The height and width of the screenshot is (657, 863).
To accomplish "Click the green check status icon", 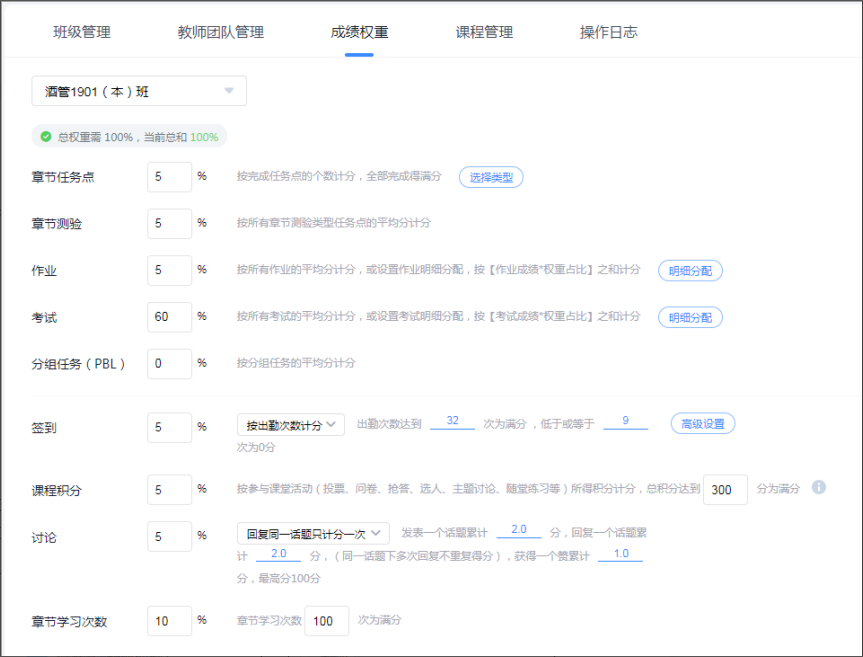I will [46, 136].
